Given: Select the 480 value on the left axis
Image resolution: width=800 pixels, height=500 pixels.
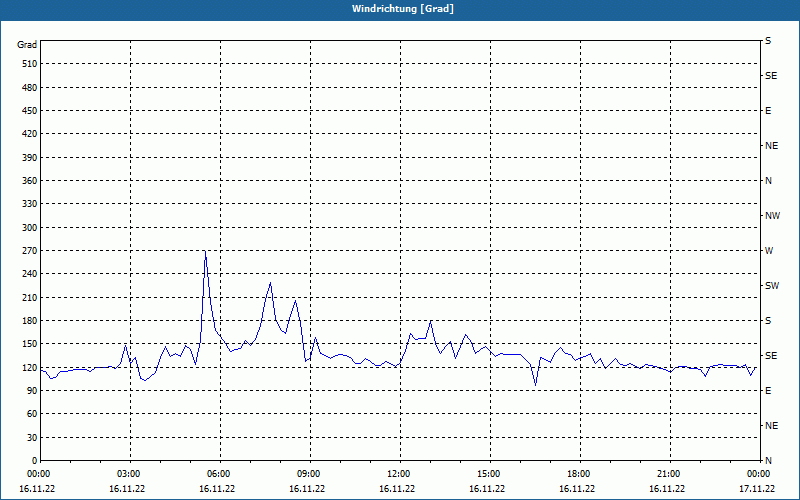Looking at the screenshot, I should coord(30,87).
